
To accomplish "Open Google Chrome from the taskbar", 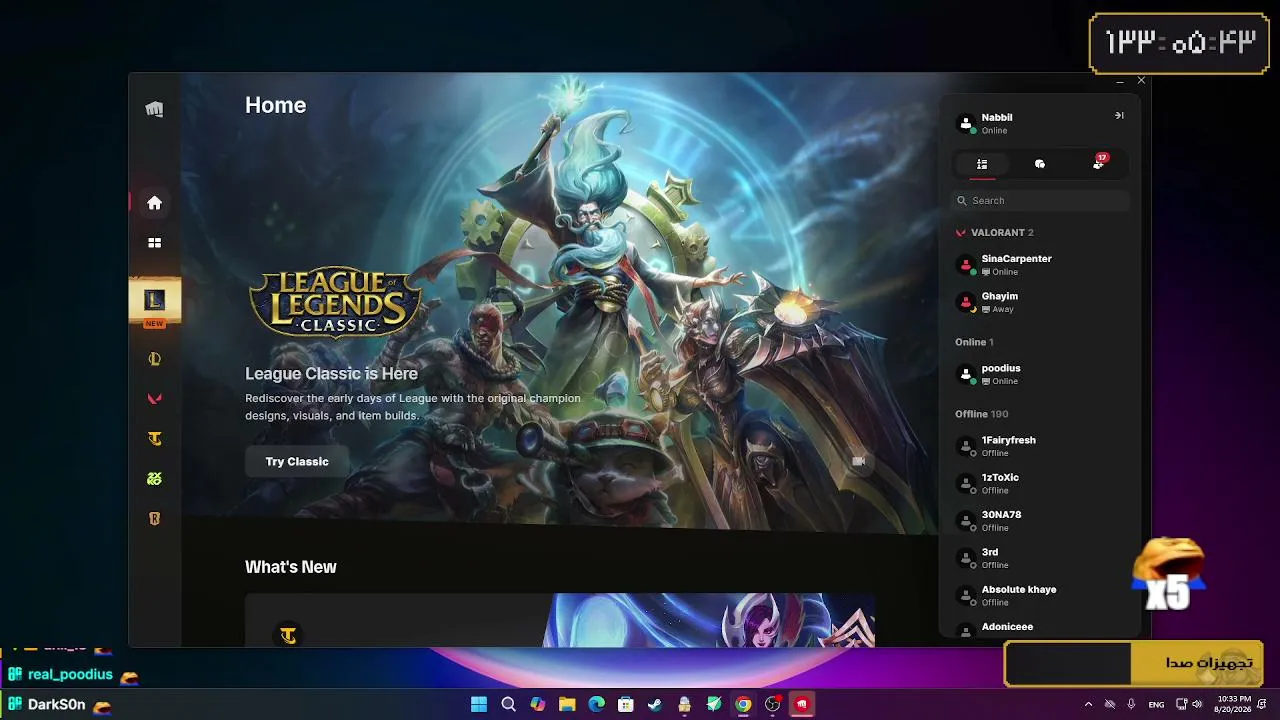I will tap(743, 704).
